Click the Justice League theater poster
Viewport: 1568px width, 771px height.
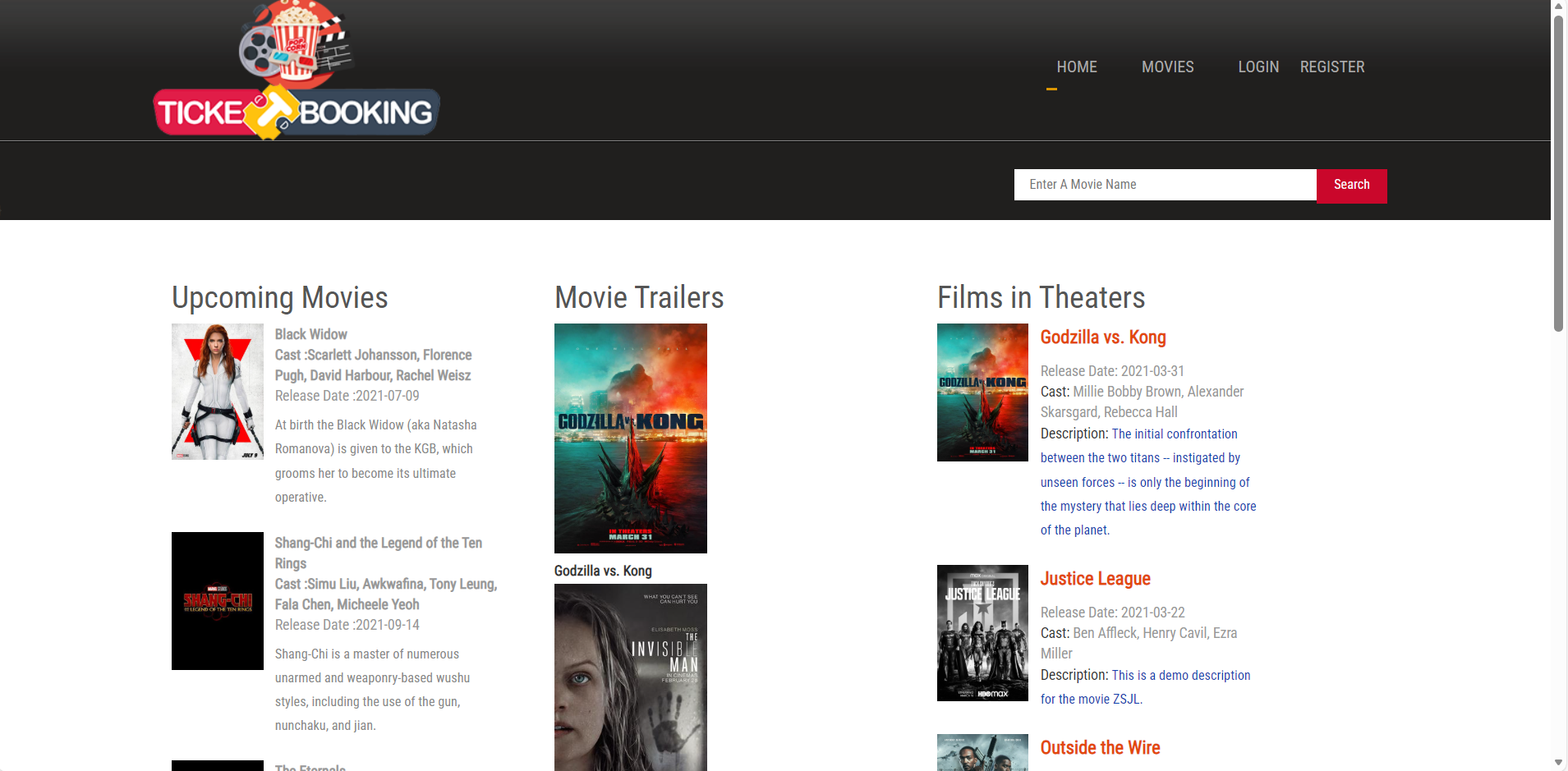pos(982,632)
